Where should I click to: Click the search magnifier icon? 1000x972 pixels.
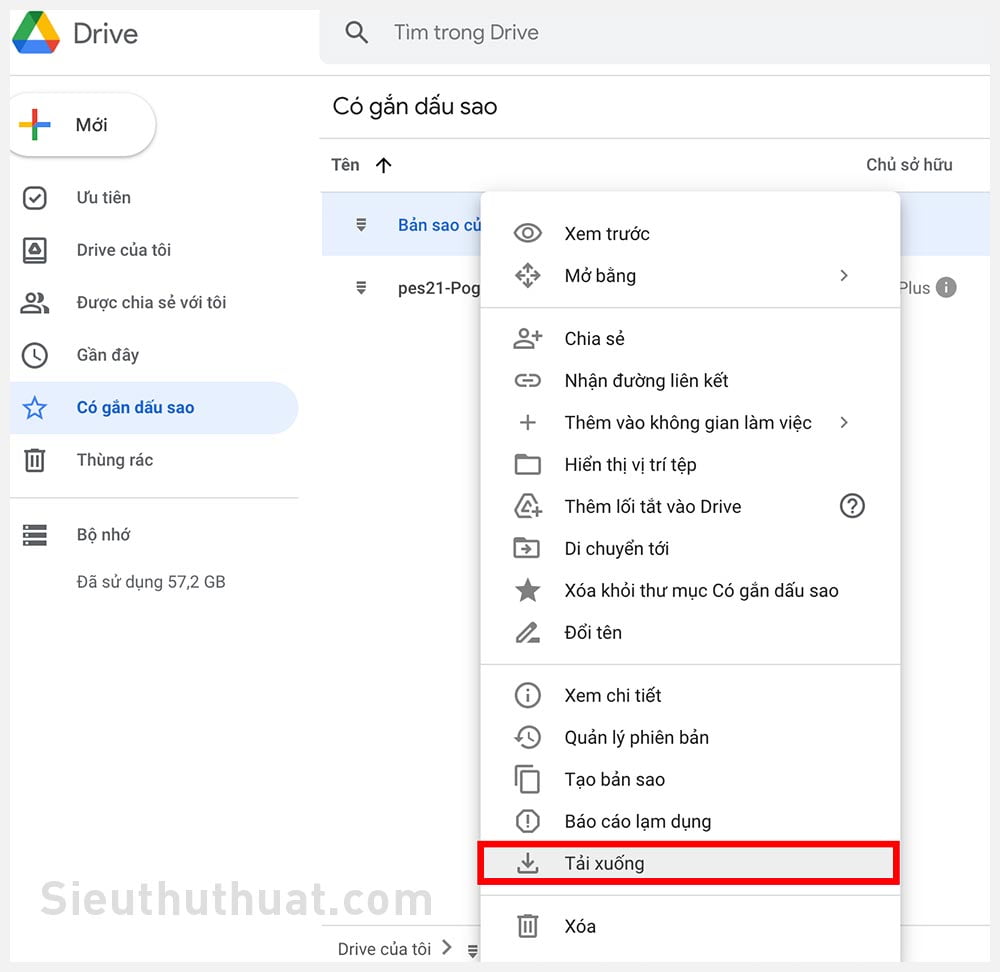(x=356, y=32)
